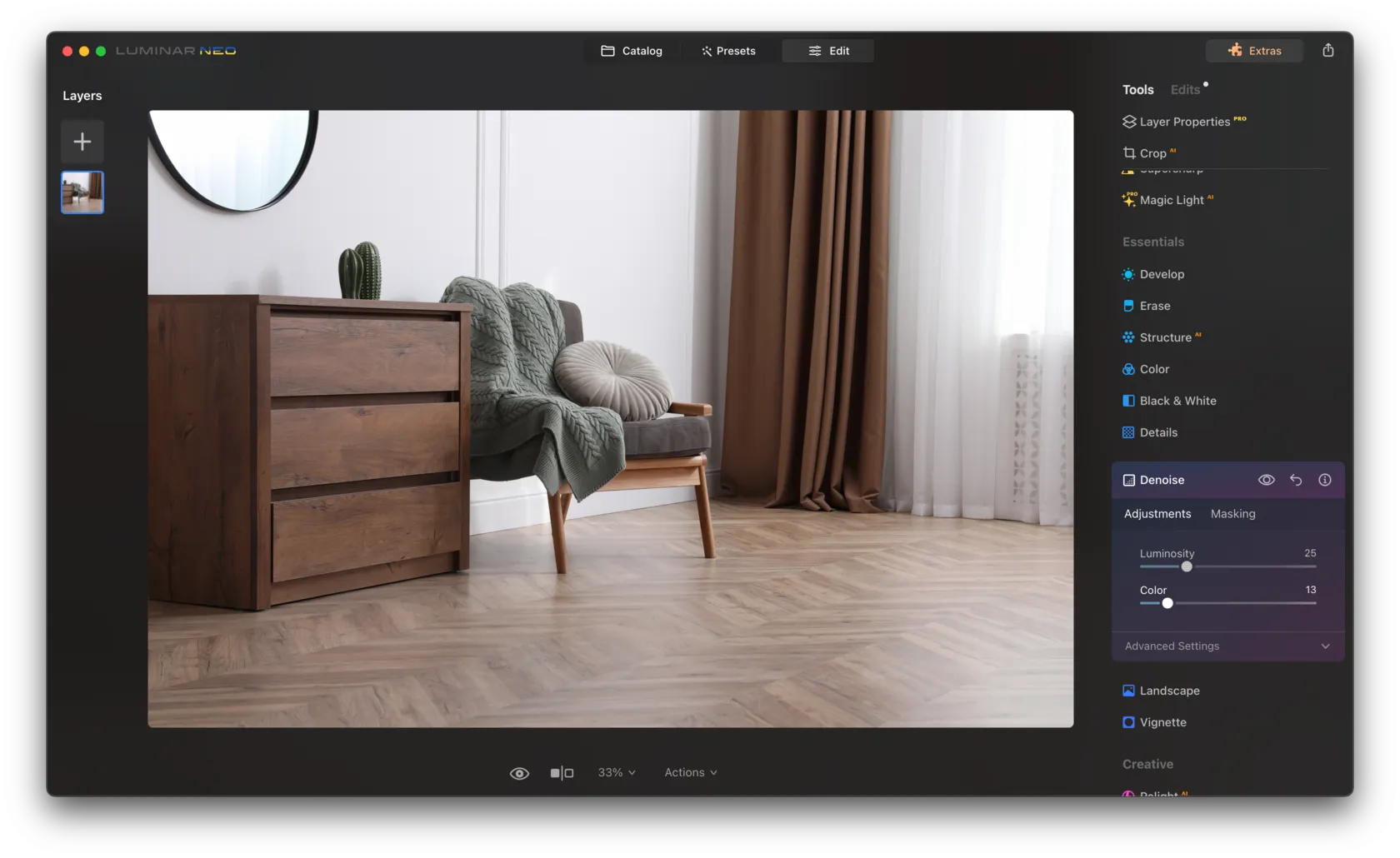Click the Luminosity slider handle
This screenshot has height=858, width=1400.
pos(1187,566)
